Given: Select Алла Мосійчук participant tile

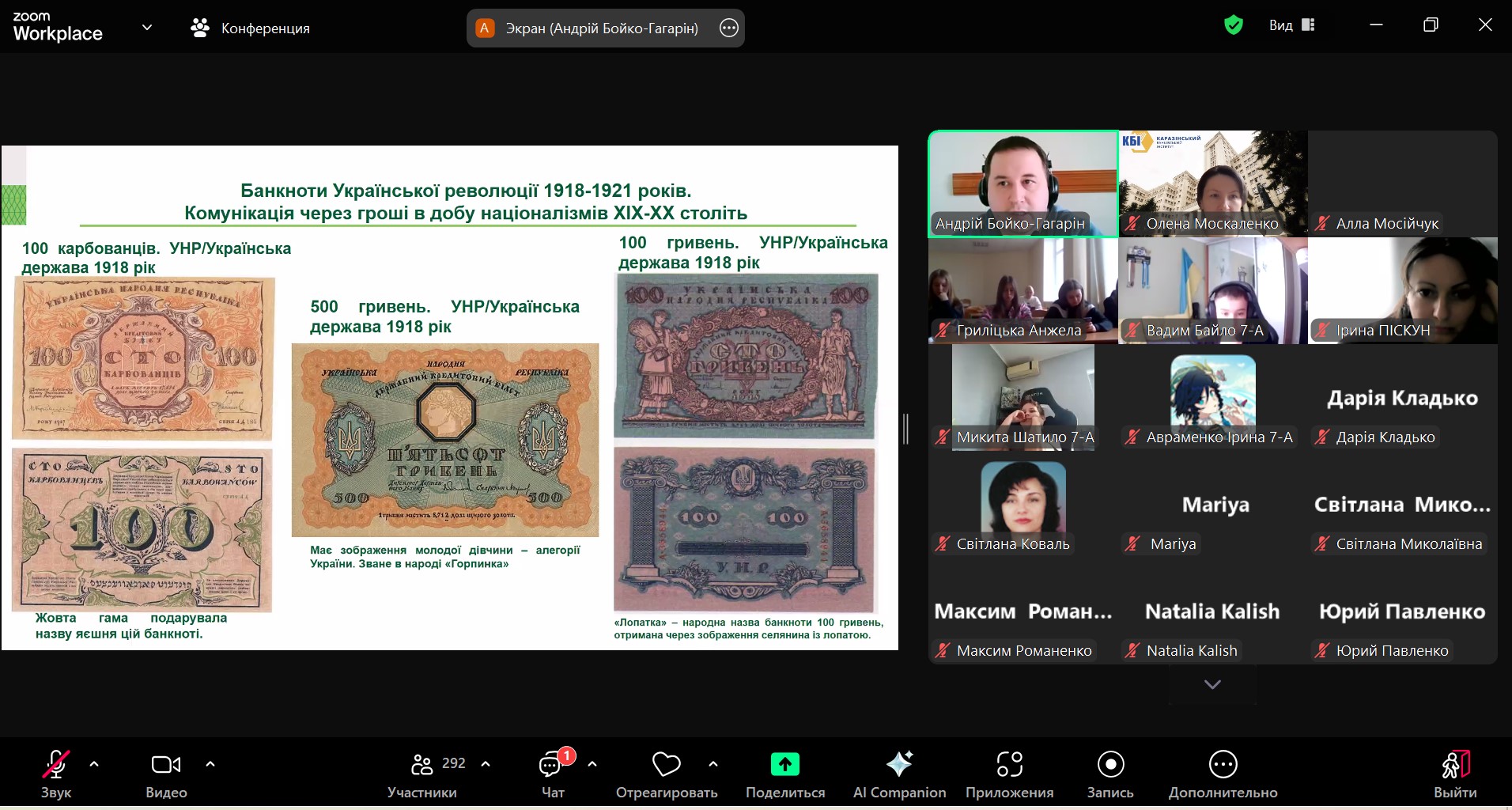Looking at the screenshot, I should (x=1402, y=184).
